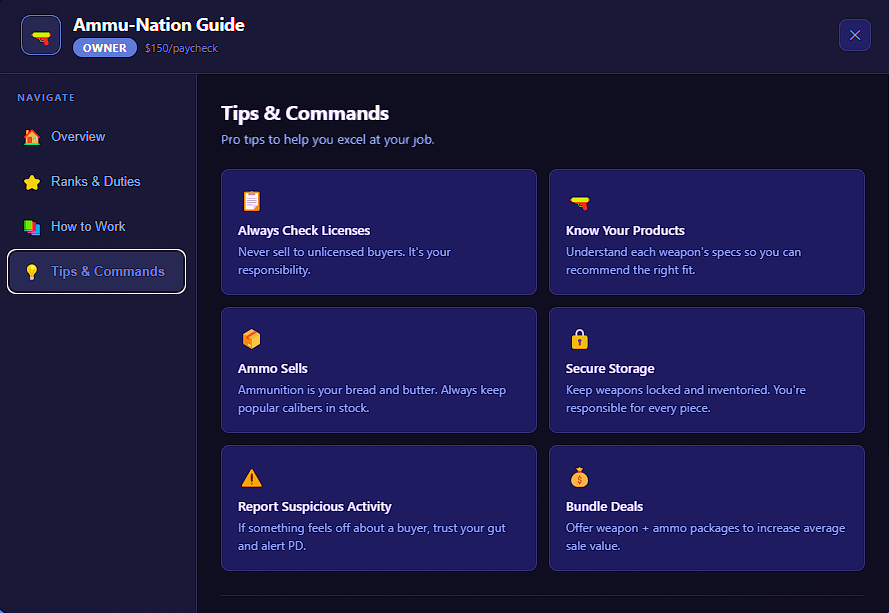
Task: Click the Ammo Sells card title
Action: point(273,369)
